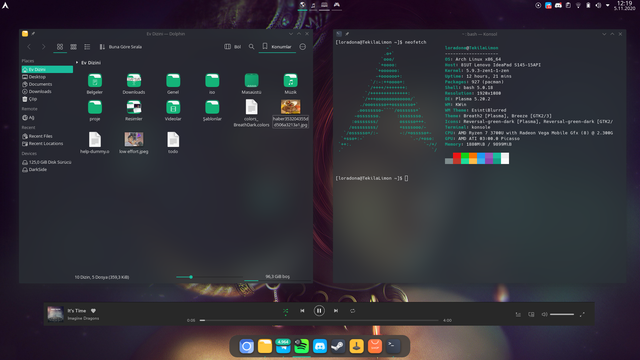Open the connect to device menu

click(531, 314)
